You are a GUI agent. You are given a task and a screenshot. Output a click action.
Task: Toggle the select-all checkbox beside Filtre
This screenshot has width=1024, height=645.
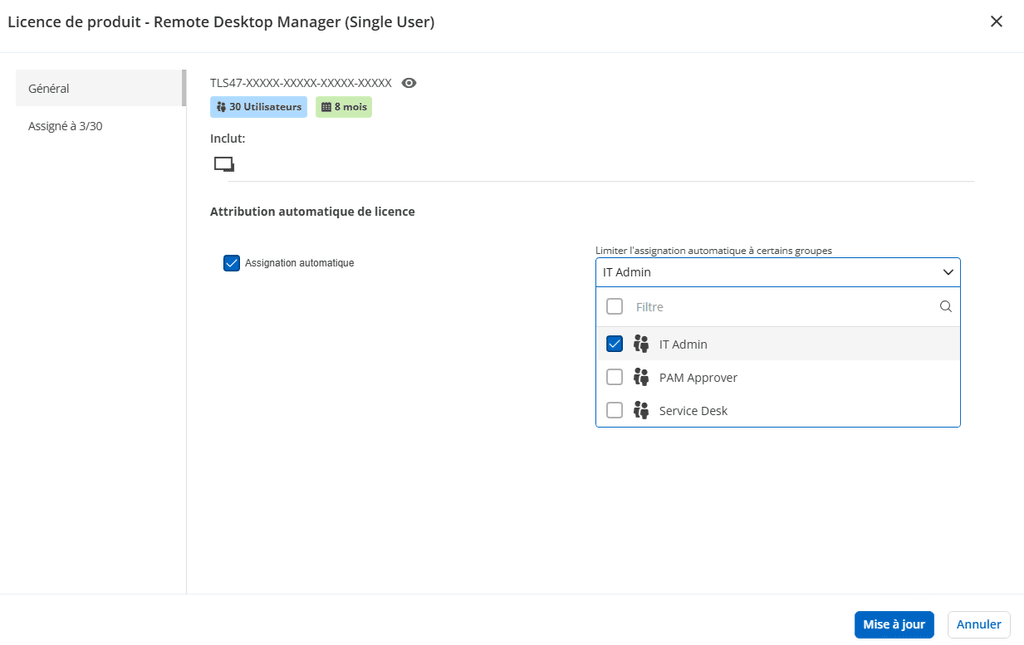tap(615, 307)
